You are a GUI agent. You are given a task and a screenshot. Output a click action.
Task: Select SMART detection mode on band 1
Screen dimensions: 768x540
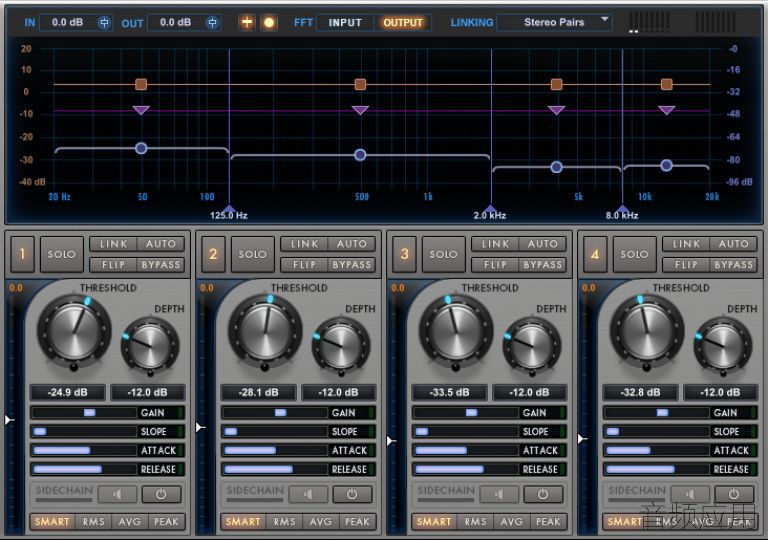click(x=52, y=522)
